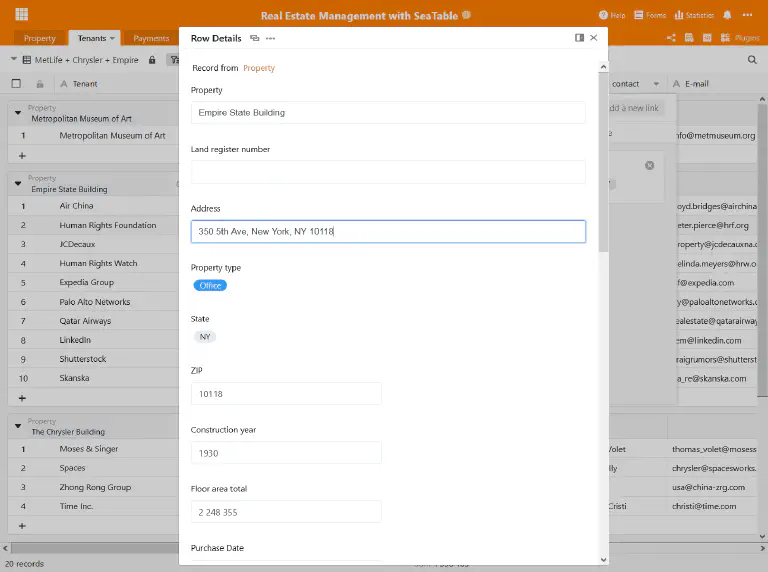Screen dimensions: 768x572
Task: Add row to Metropolitan Museum group
Action: coord(22,156)
